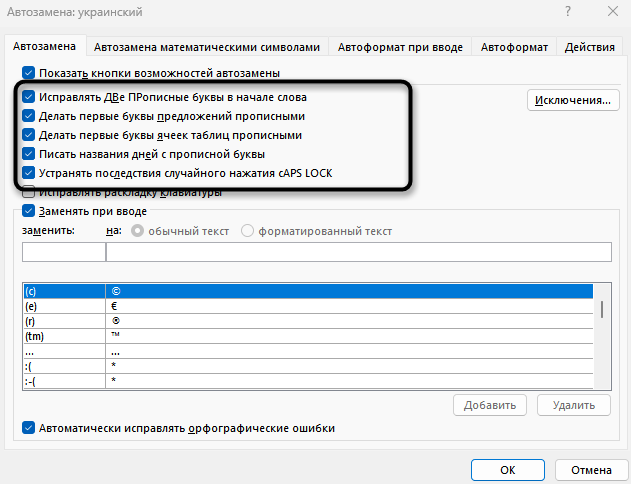Click the заменить input field
Image resolution: width=631 pixels, height=484 pixels.
pos(64,252)
